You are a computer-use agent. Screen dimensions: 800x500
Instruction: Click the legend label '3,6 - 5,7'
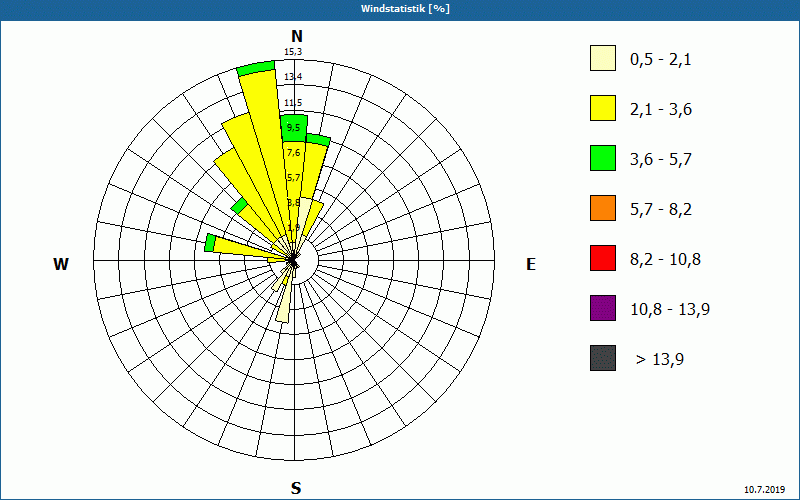(661, 160)
